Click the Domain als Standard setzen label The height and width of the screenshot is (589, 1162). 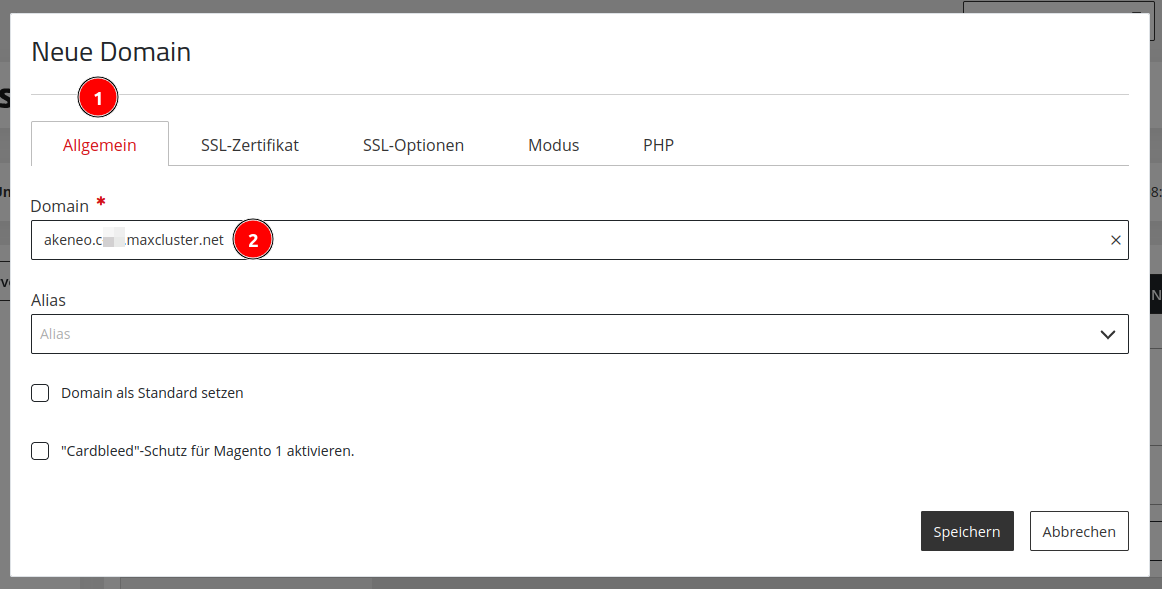pos(152,393)
